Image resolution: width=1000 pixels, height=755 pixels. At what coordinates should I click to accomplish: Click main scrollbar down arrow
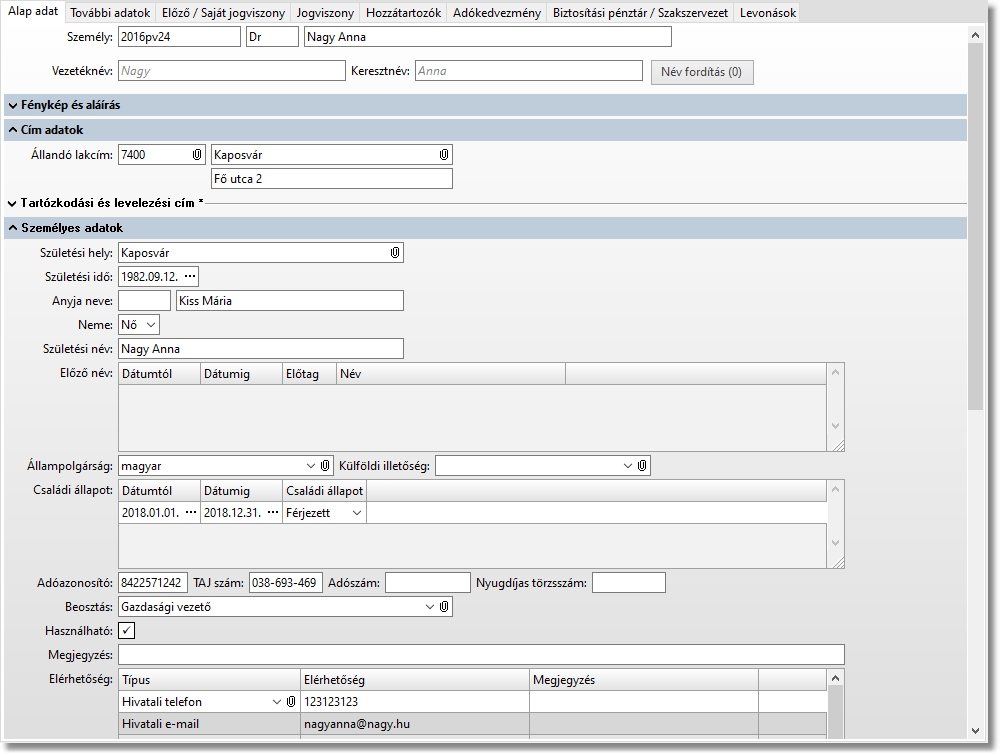coord(975,731)
